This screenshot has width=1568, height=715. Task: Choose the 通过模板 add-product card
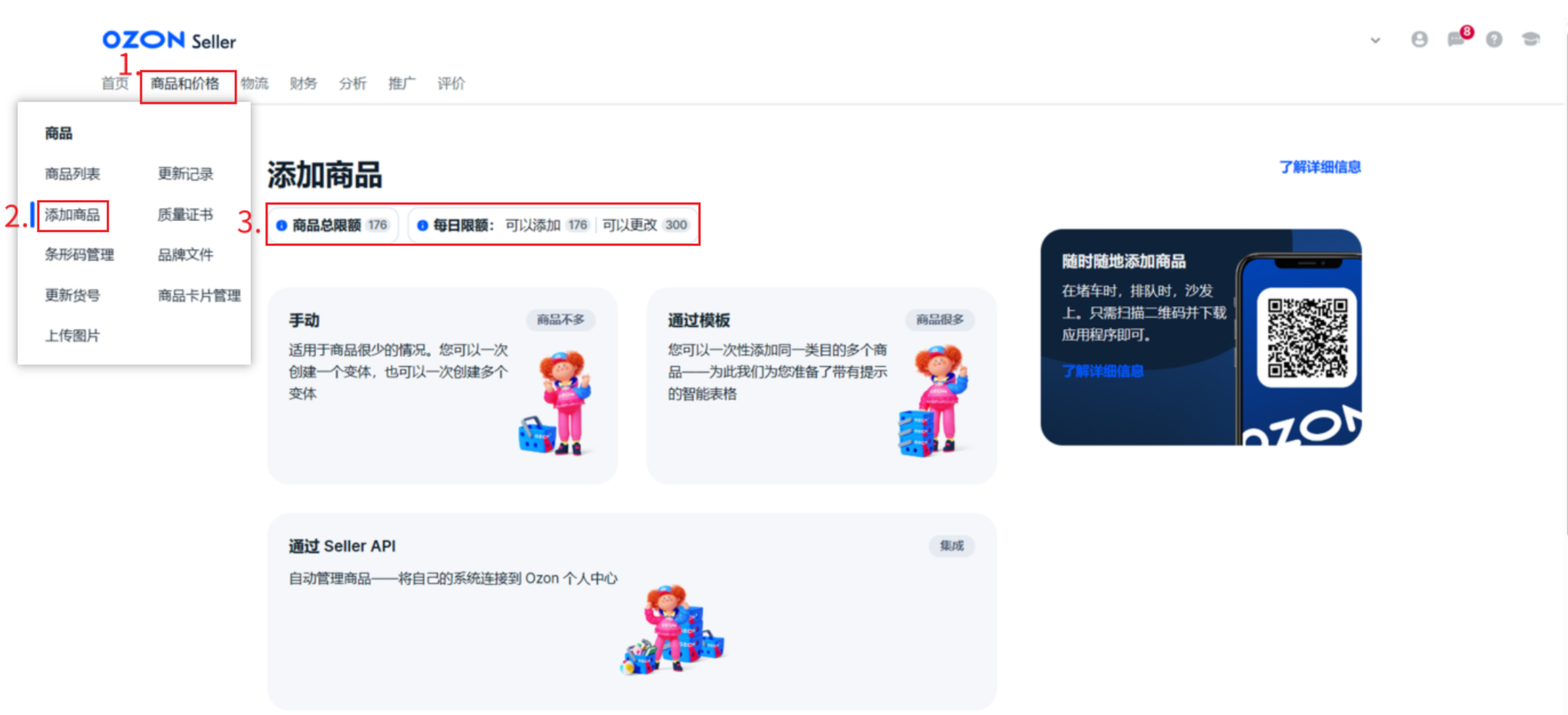[821, 386]
